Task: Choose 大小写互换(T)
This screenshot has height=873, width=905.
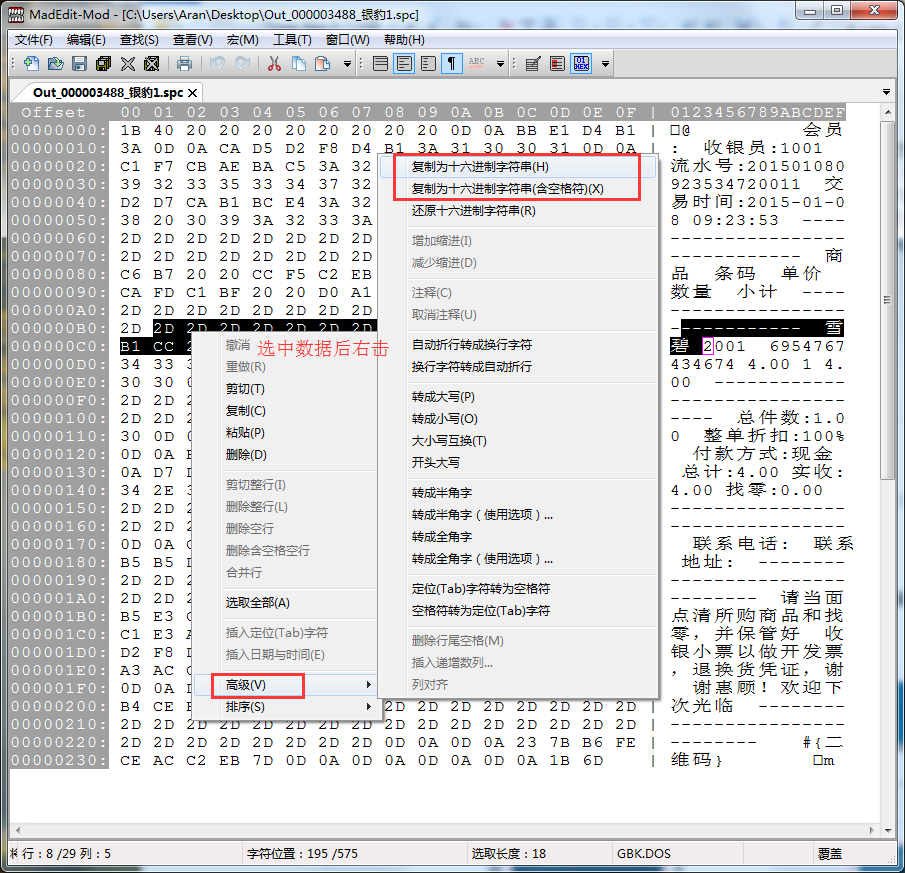Action: point(517,440)
